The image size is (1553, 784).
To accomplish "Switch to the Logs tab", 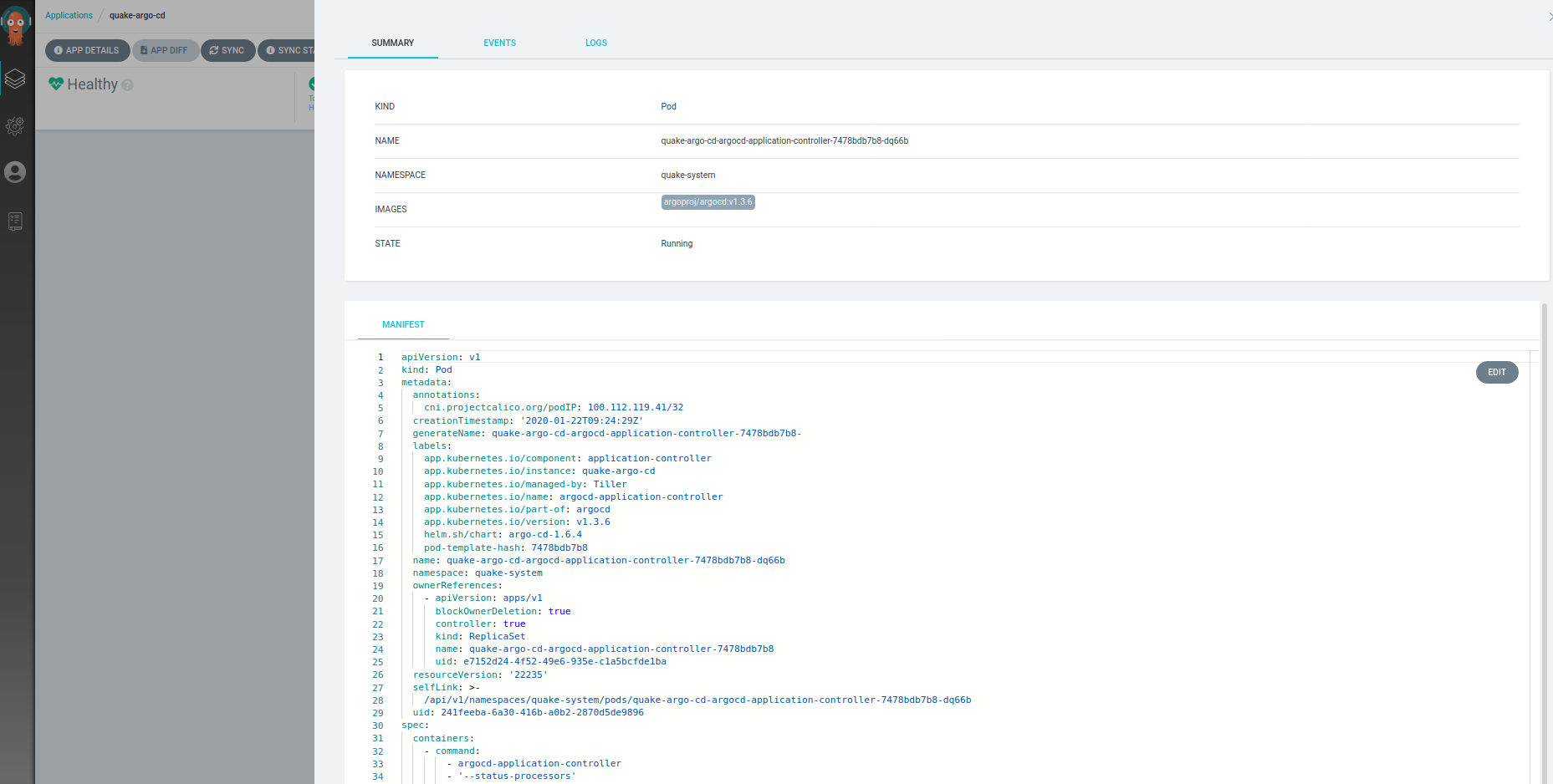I will pyautogui.click(x=596, y=43).
